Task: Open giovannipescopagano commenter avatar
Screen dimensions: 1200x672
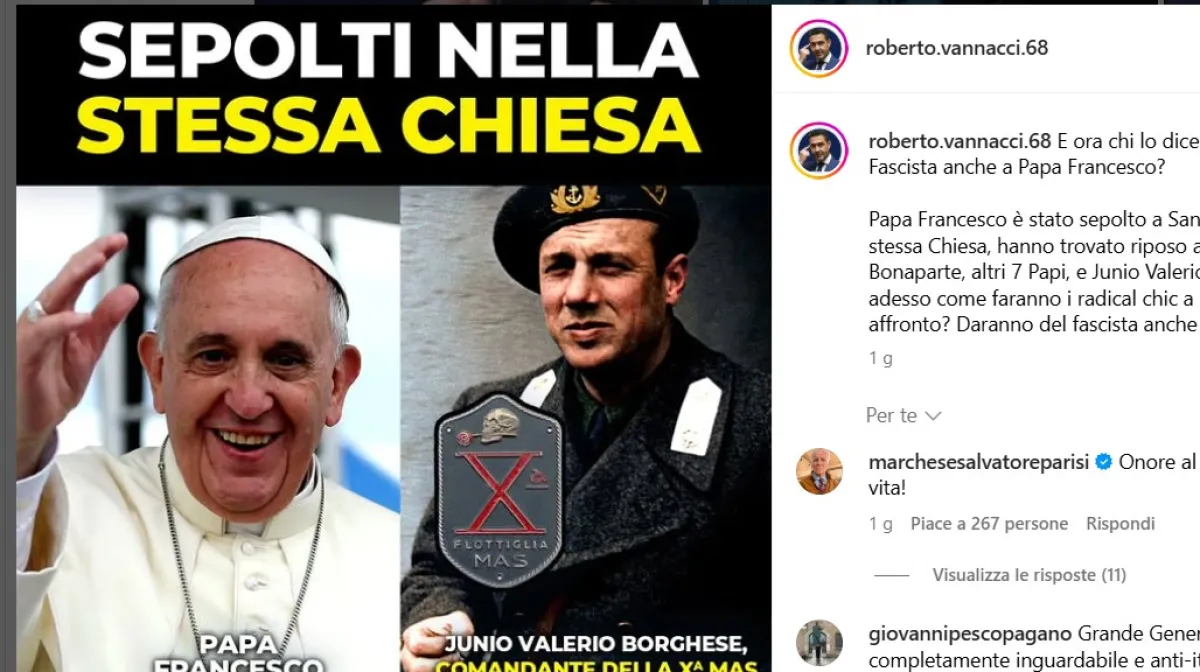Action: click(x=819, y=643)
